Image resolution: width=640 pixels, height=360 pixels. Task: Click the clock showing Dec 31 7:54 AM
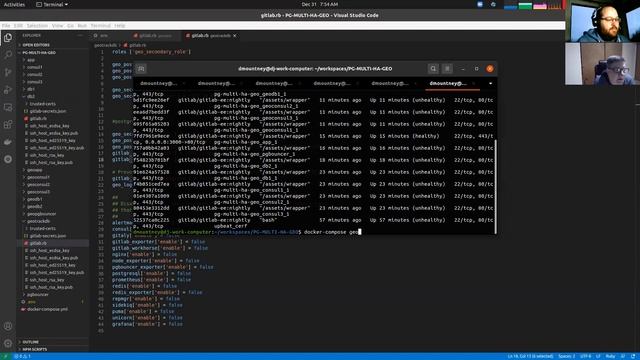(x=320, y=4)
